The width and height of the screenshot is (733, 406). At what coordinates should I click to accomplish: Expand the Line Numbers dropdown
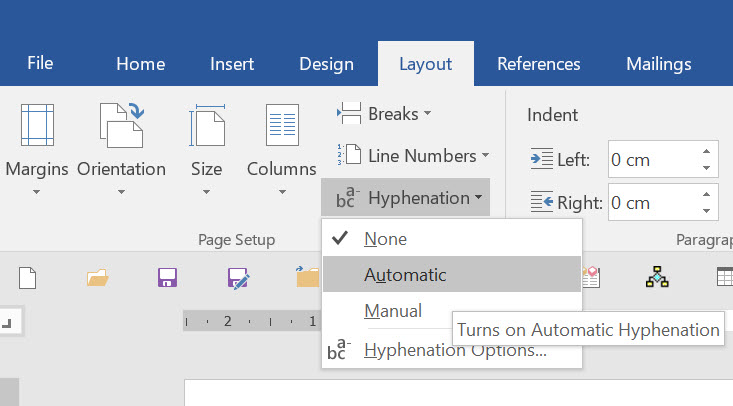413,155
